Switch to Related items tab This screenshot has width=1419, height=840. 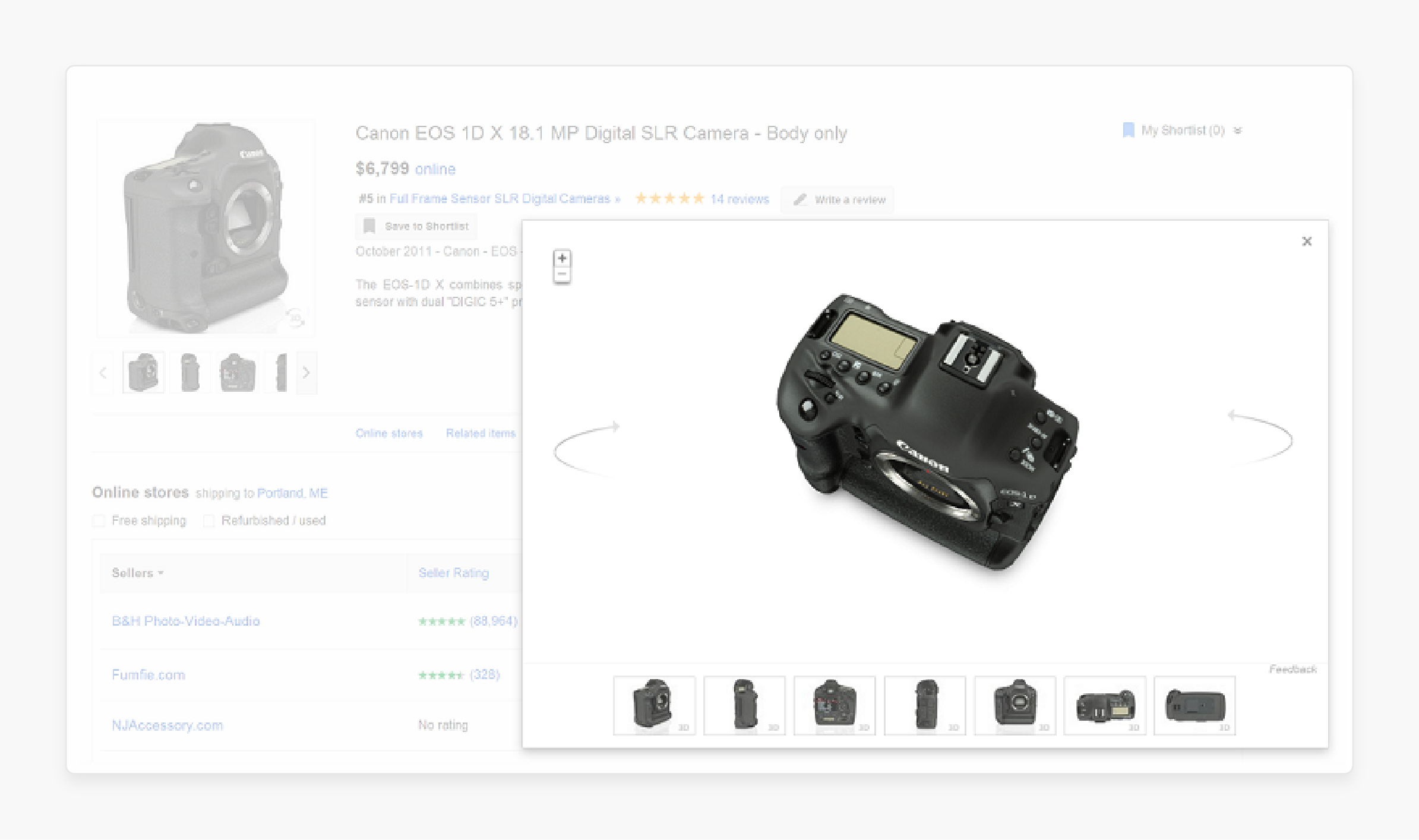(x=481, y=433)
